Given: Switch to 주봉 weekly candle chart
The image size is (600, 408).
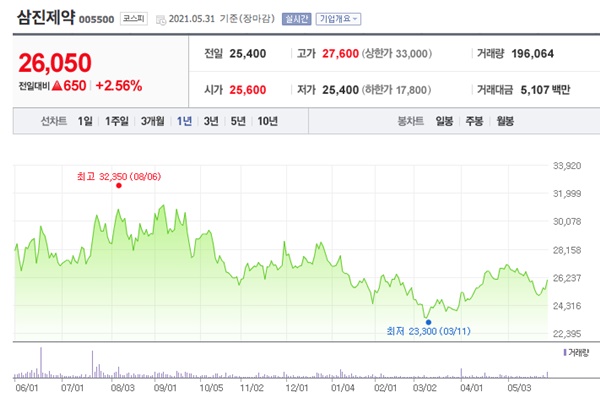Looking at the screenshot, I should coord(474,121).
